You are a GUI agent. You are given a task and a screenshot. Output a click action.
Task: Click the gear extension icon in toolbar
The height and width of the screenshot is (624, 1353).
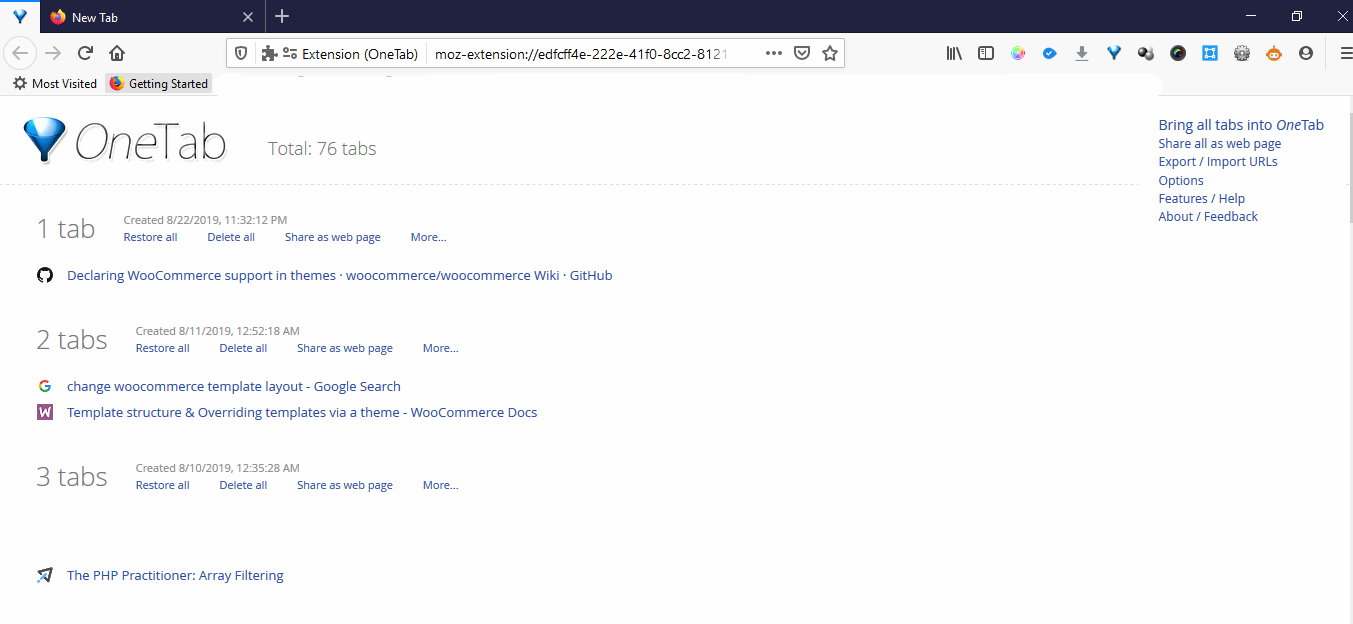(1241, 53)
